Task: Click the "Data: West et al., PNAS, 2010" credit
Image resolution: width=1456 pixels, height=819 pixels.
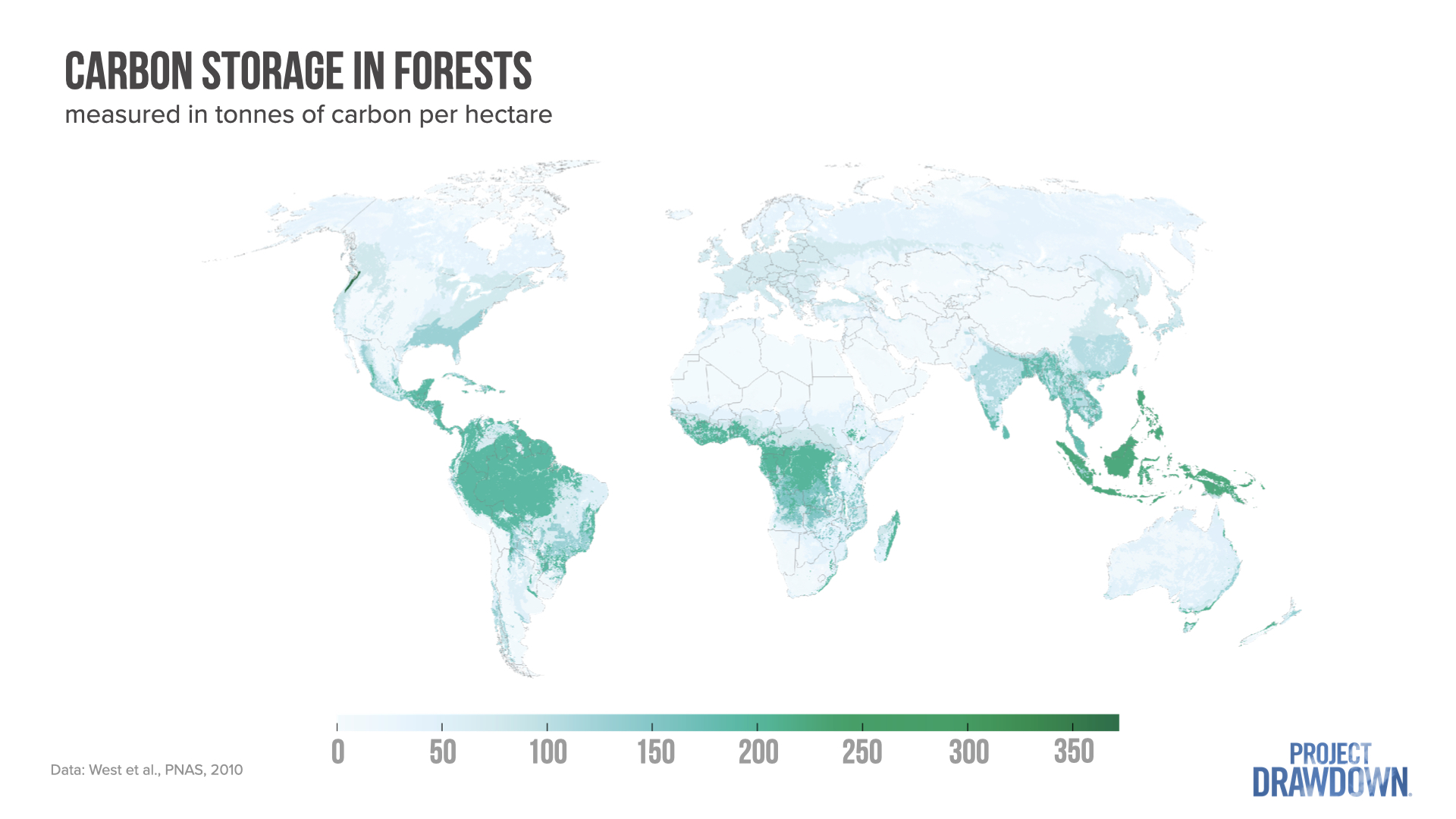Action: pos(146,770)
